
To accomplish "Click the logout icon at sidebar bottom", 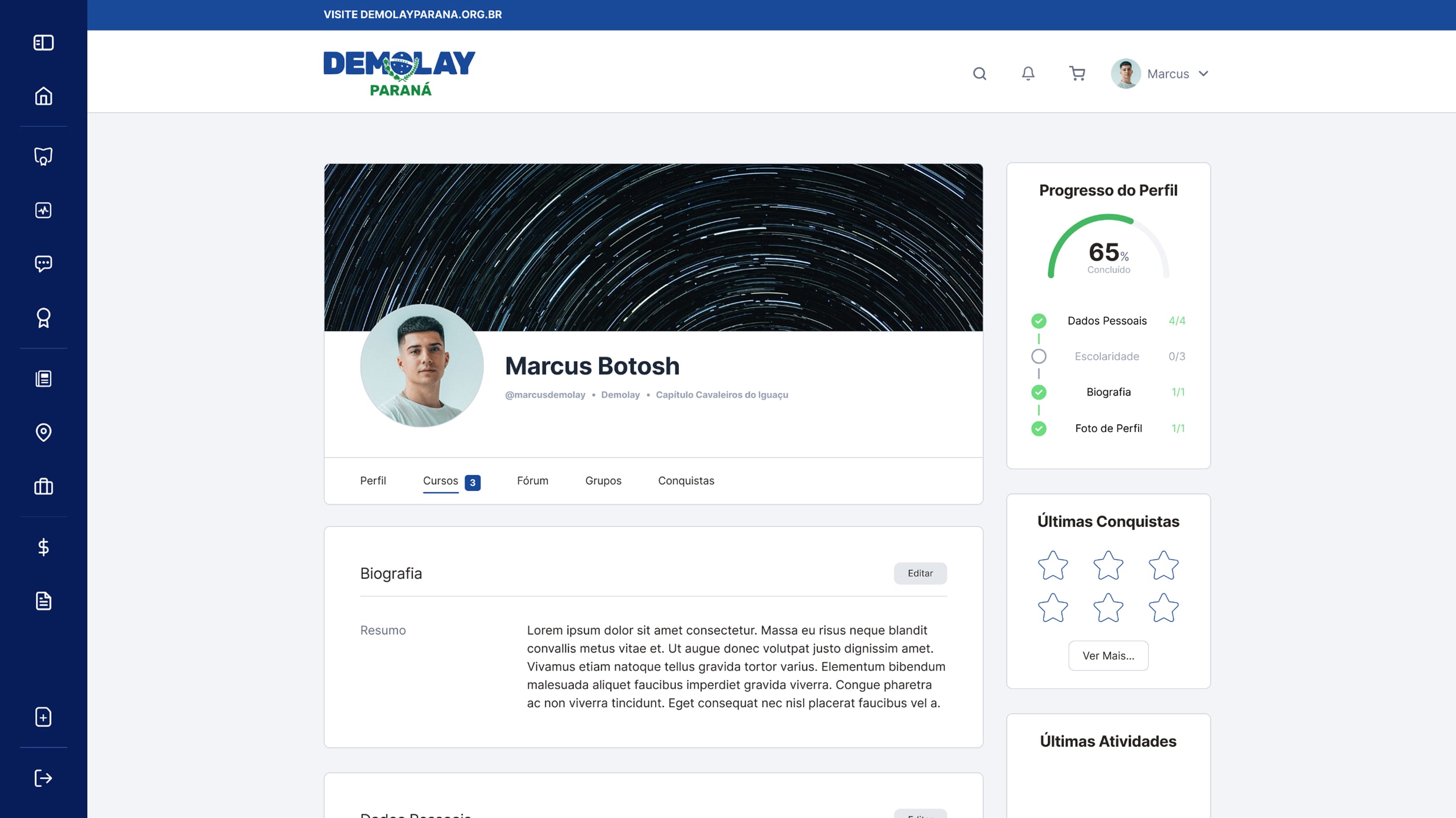I will (43, 778).
